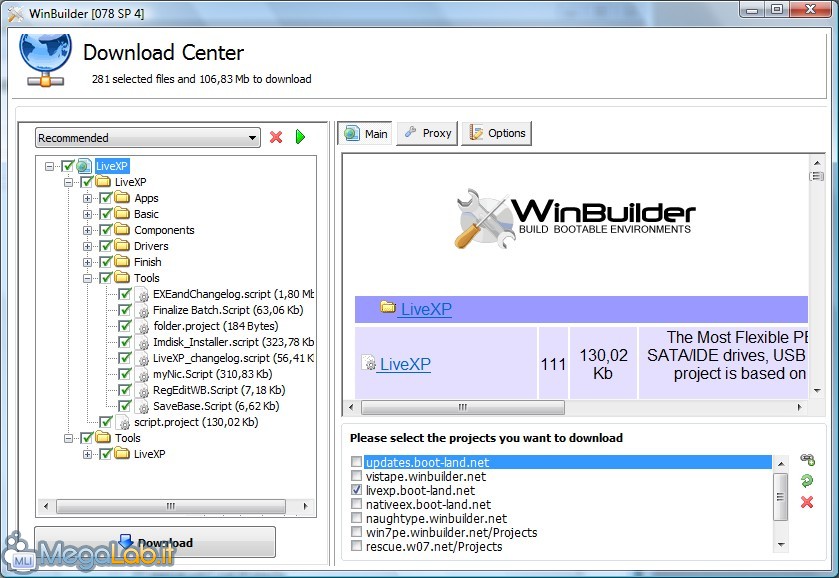839x578 pixels.
Task: Click the script icon beside LiveXP table link
Action: pos(369,363)
